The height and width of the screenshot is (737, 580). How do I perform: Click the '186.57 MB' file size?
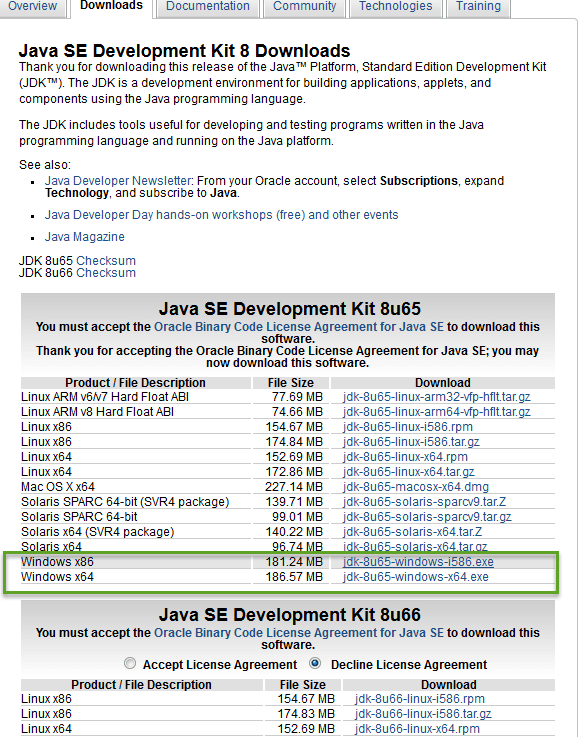coord(294,577)
